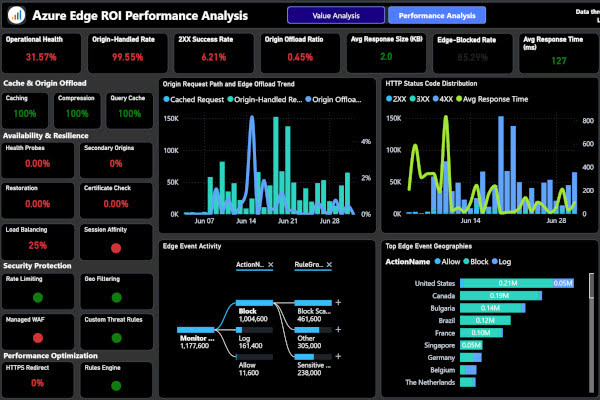Click the red Session Affinity status dot
600x400 pixels.
click(x=116, y=248)
